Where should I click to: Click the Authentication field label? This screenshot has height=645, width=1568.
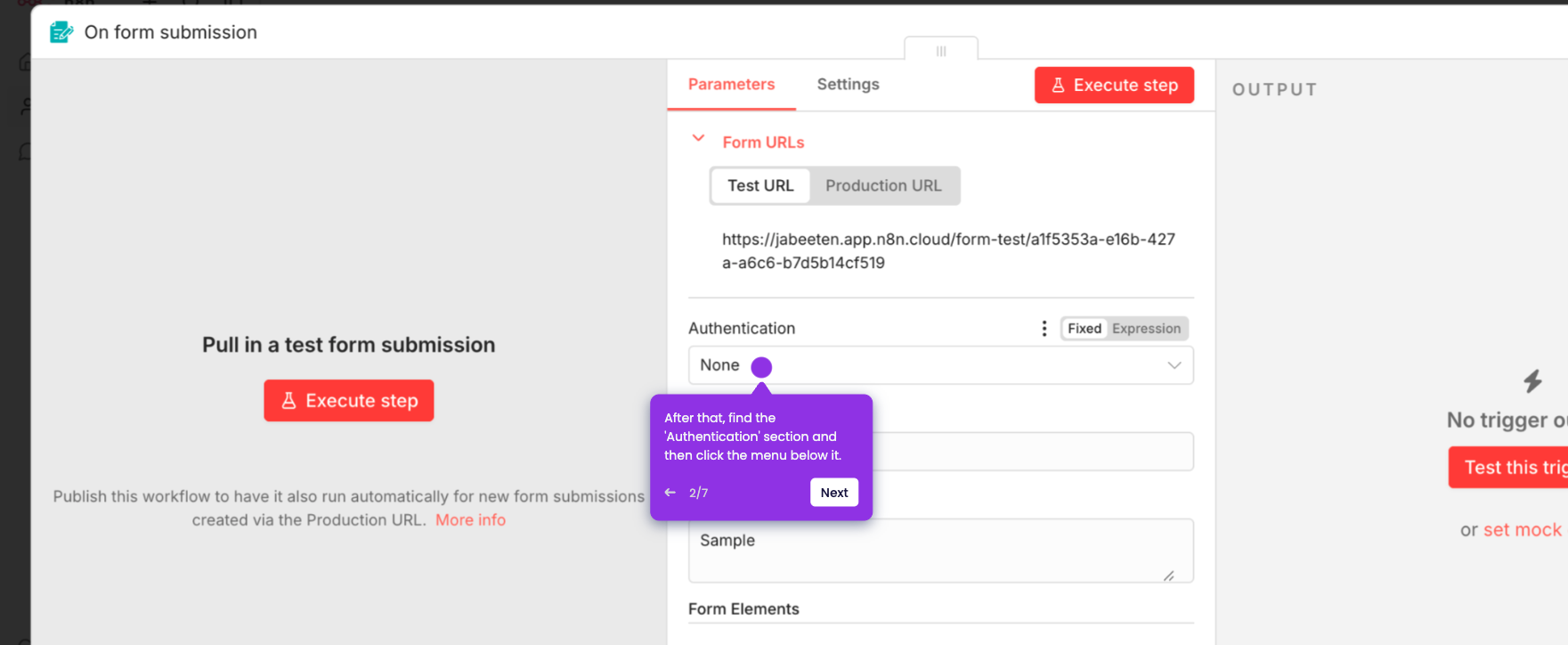coord(742,329)
